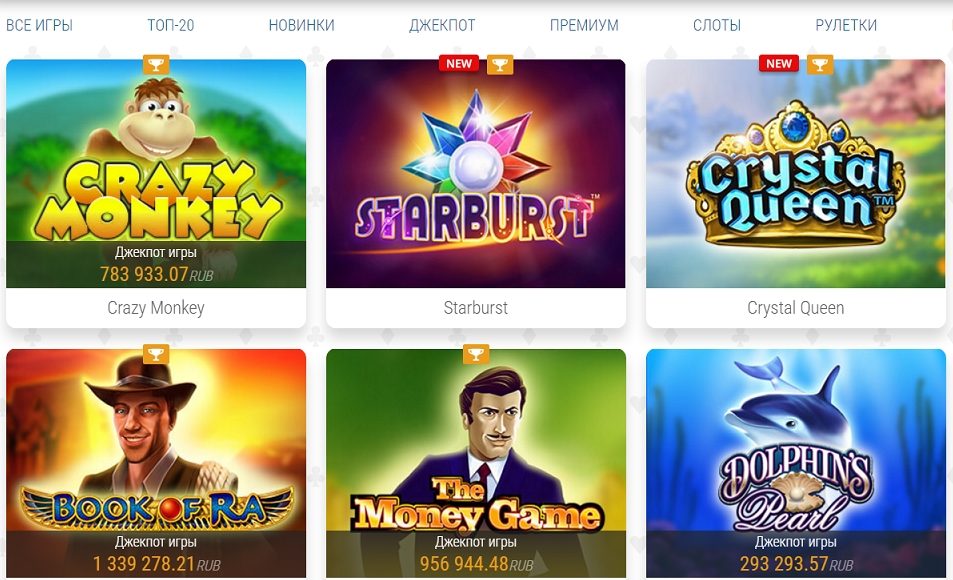
Task: Launch the Crazy Monkey game thumbnail
Action: pos(156,173)
